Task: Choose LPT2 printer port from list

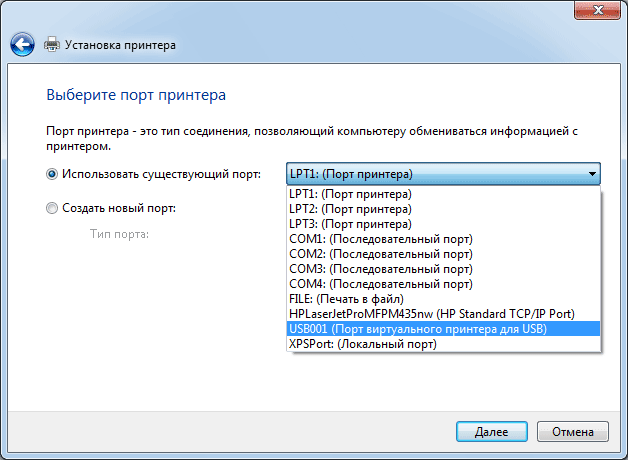Action: [349, 209]
